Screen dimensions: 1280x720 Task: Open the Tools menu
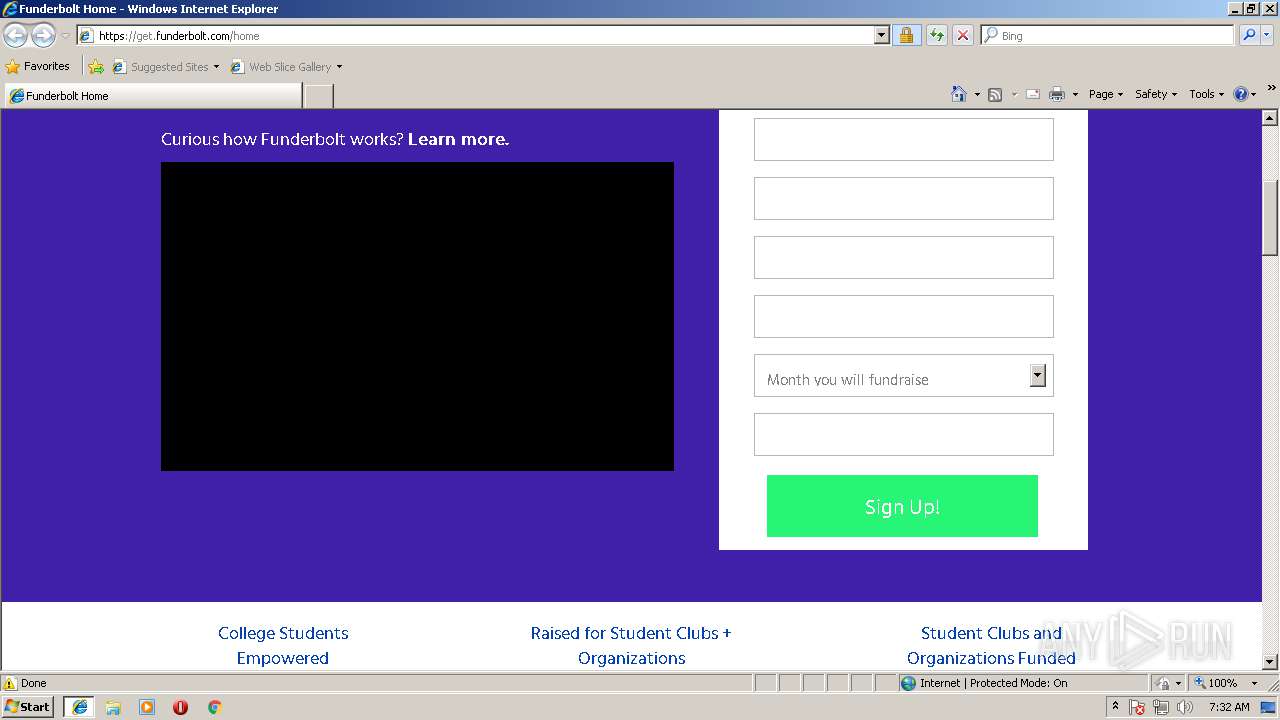[1206, 94]
